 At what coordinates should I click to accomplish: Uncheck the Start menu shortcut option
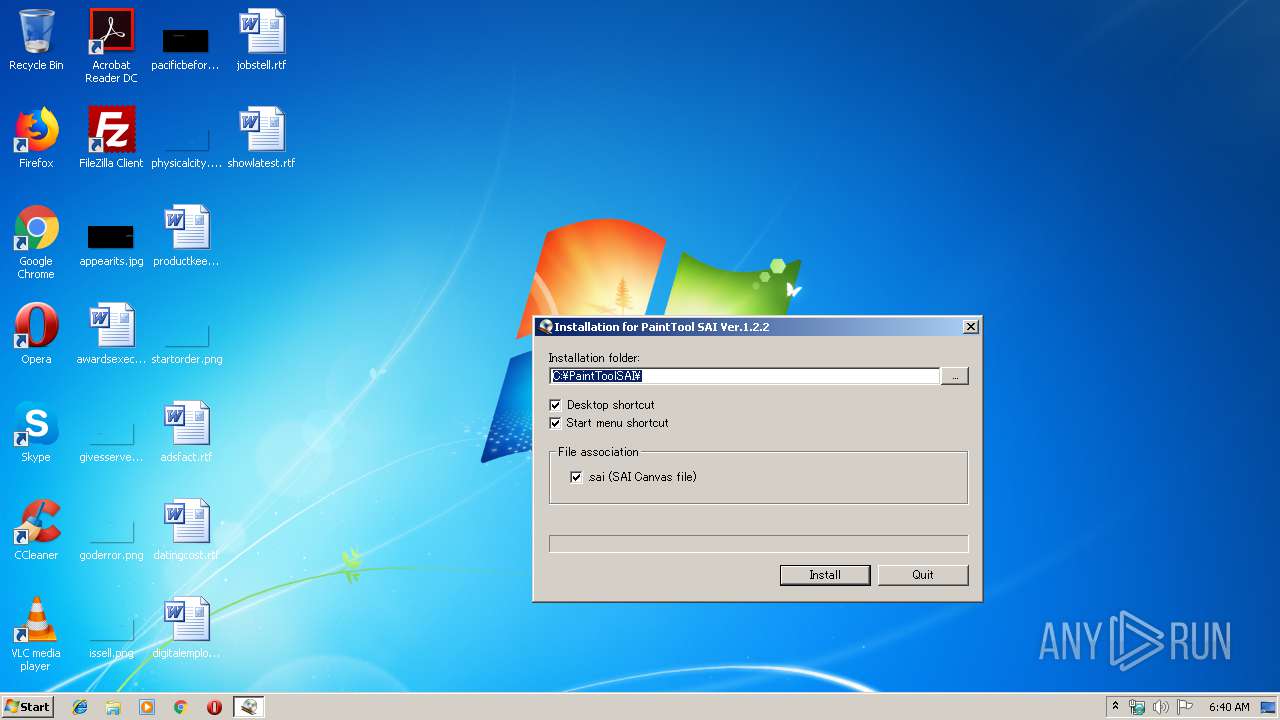[x=555, y=423]
